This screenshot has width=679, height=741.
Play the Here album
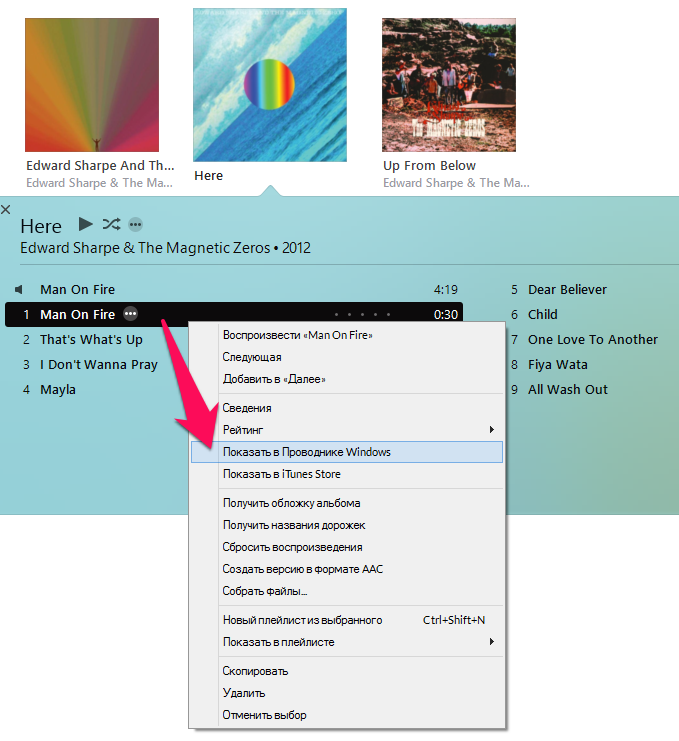[86, 224]
